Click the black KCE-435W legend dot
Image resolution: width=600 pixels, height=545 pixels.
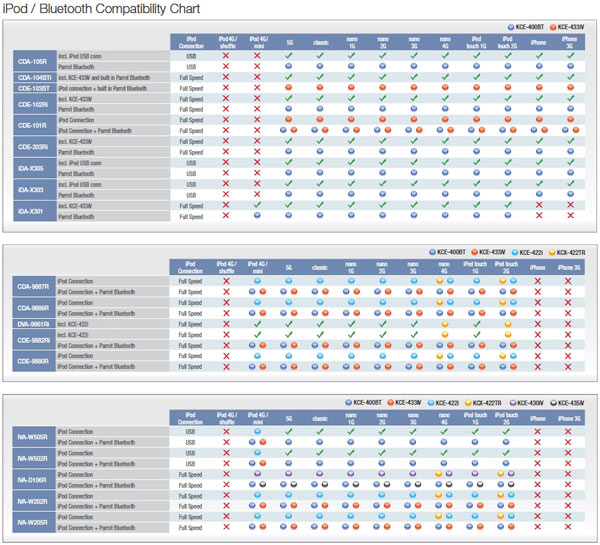(x=553, y=403)
